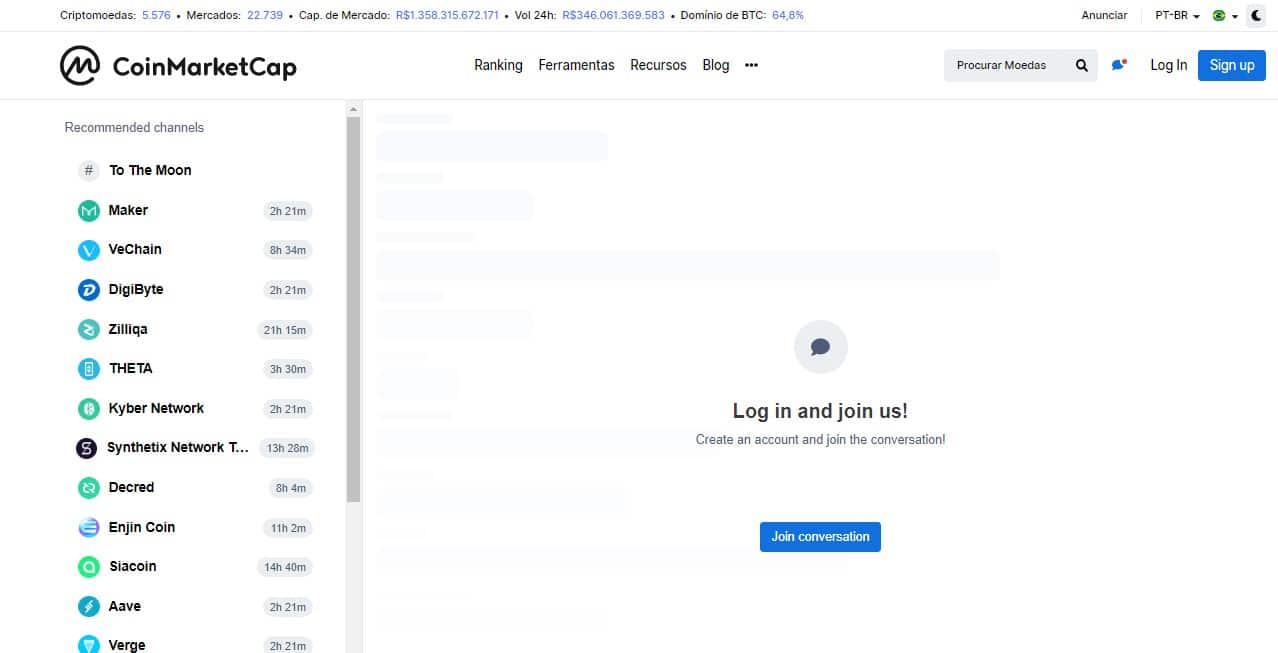The image size is (1278, 653).
Task: Click the 21h 15m badge on Zilliqa
Action: tap(285, 330)
